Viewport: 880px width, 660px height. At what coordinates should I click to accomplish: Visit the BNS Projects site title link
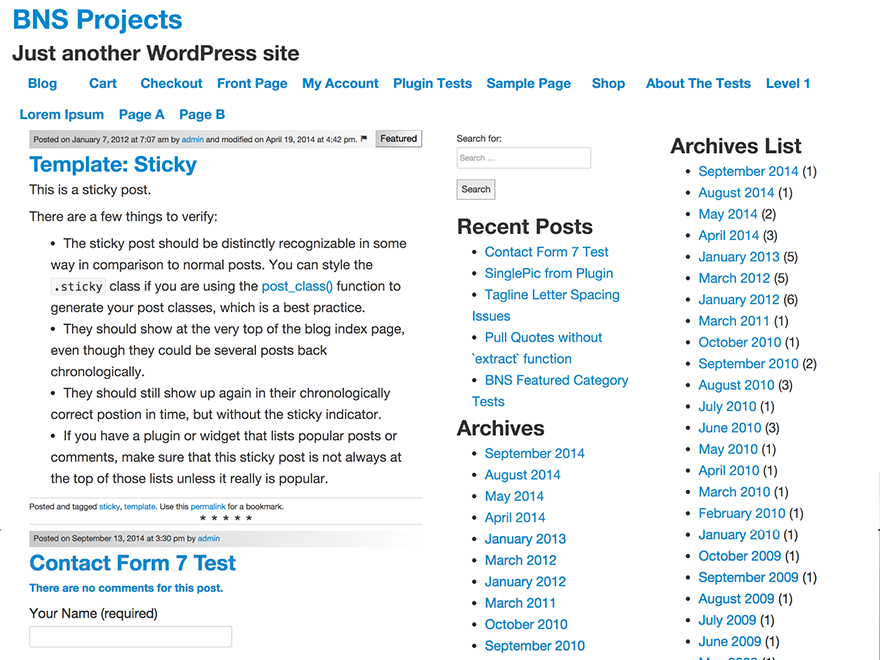coord(97,19)
